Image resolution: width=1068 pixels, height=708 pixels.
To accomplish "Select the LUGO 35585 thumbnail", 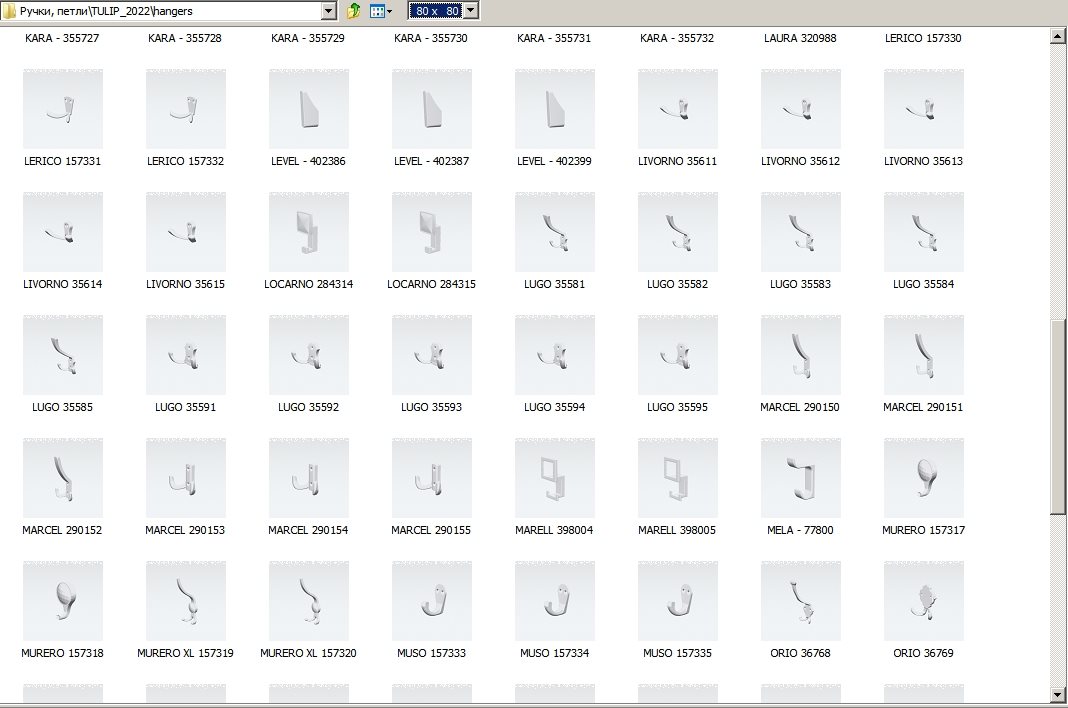I will pos(63,355).
